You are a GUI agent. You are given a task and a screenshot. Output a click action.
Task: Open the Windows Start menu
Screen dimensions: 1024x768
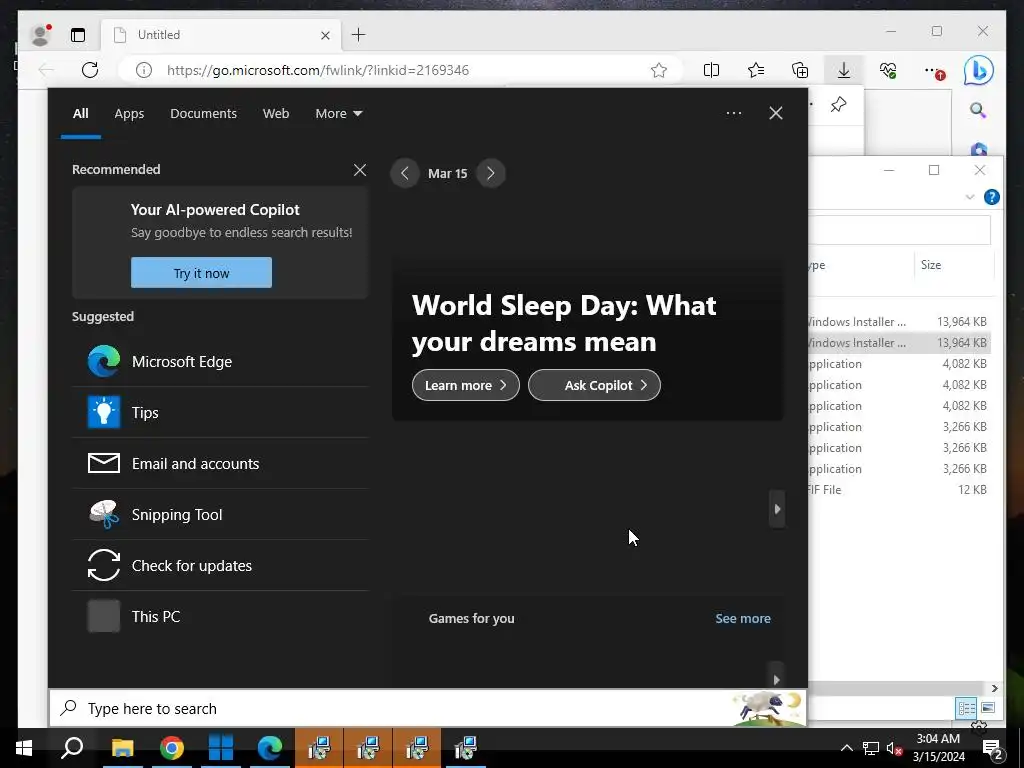[24, 748]
